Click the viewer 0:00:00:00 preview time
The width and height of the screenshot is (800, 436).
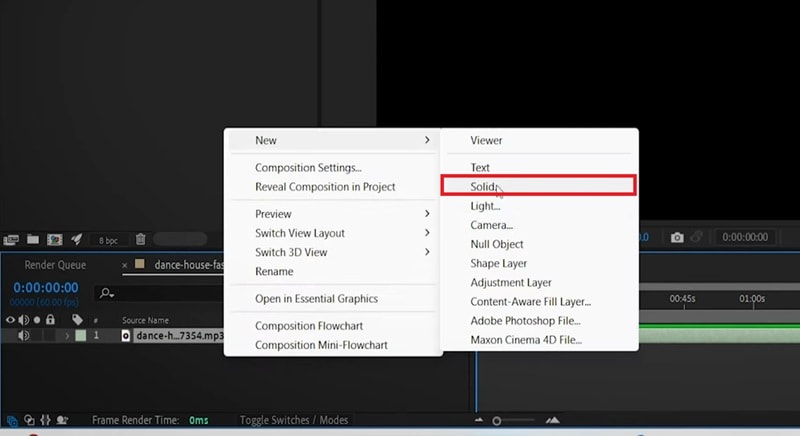[745, 237]
